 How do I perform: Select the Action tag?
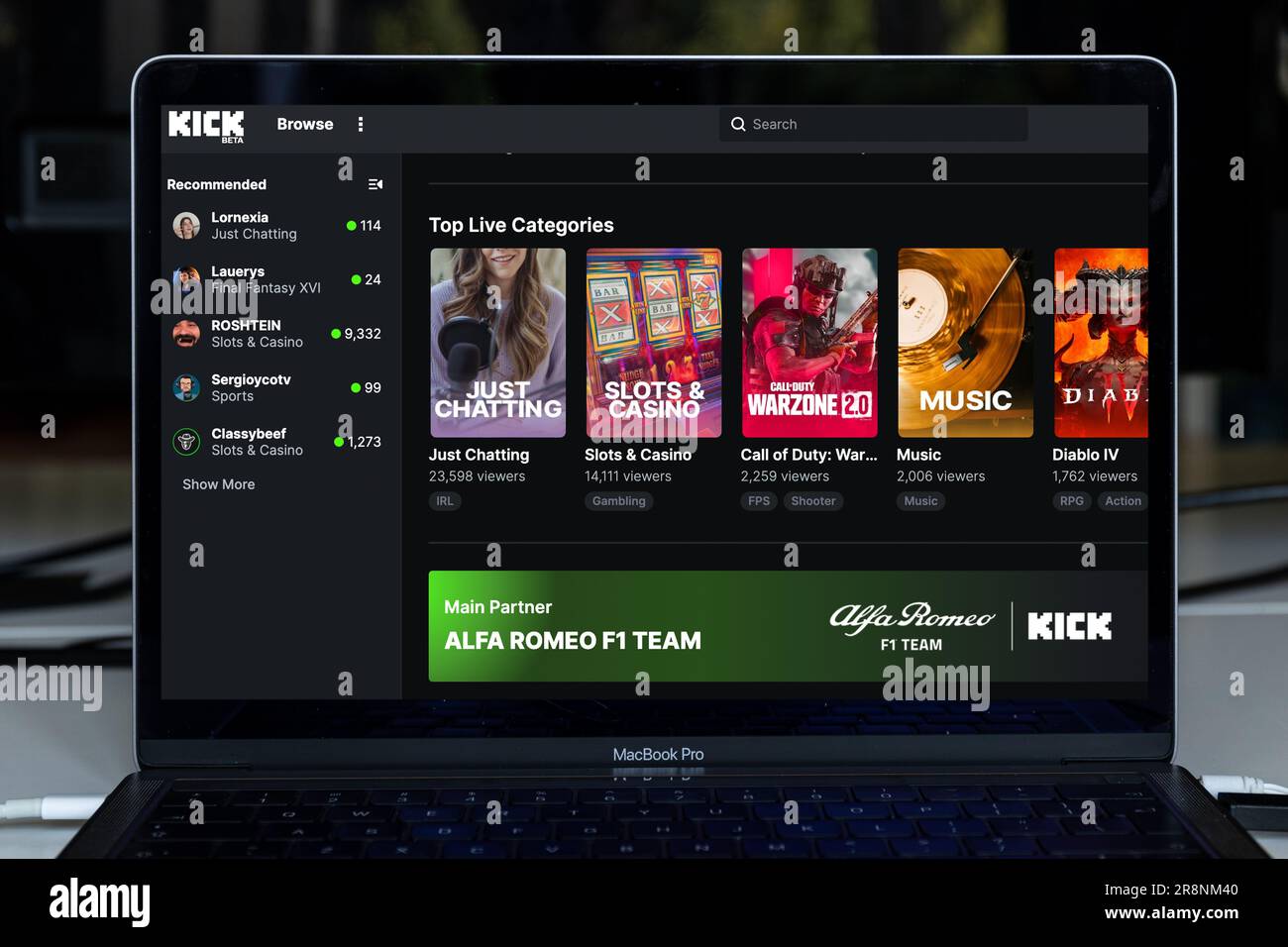click(x=1123, y=501)
